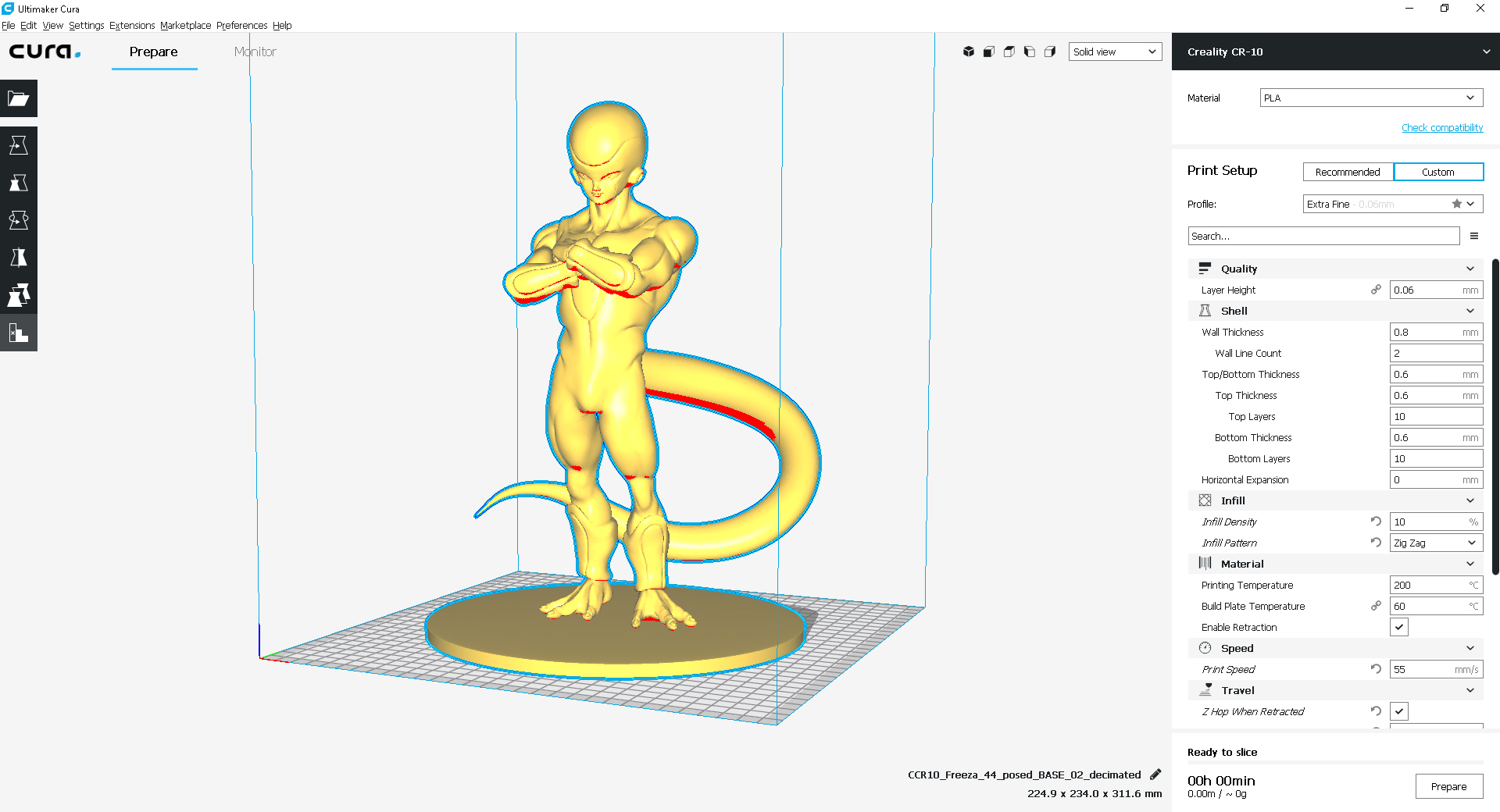This screenshot has height=812, width=1500.
Task: Click the Top Layers value field
Action: tap(1436, 416)
